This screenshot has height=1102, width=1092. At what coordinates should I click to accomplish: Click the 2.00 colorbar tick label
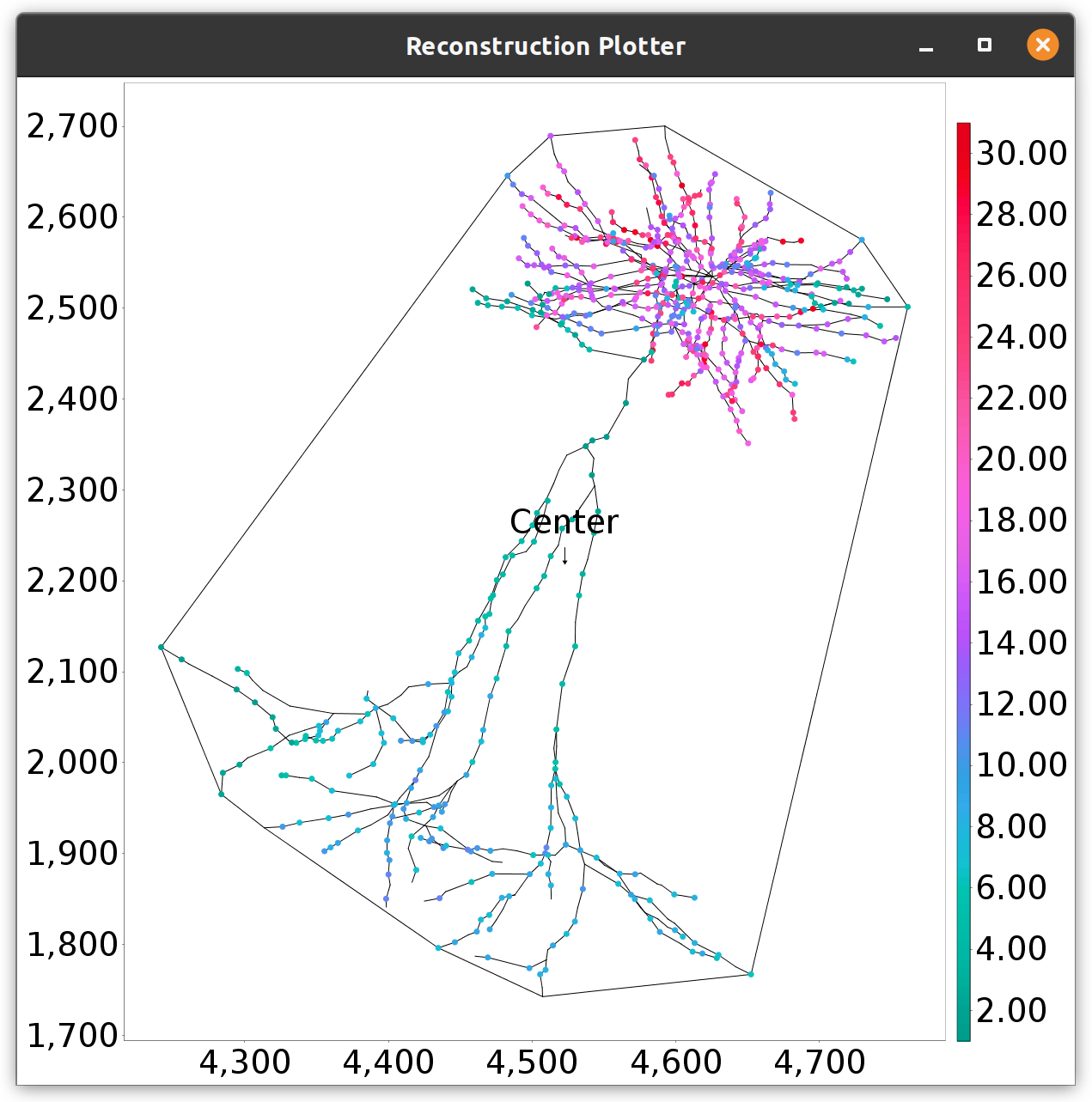point(1011,1010)
